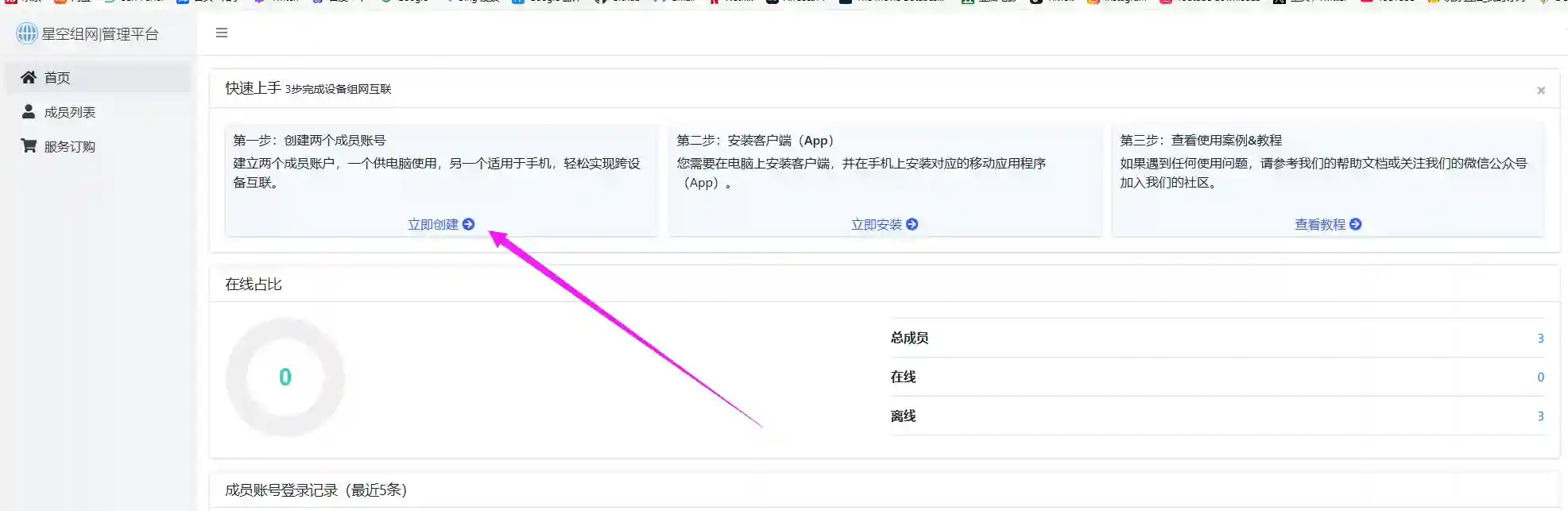The width and height of the screenshot is (1568, 511).
Task: Open the 成员列表 menu item
Action: point(70,113)
